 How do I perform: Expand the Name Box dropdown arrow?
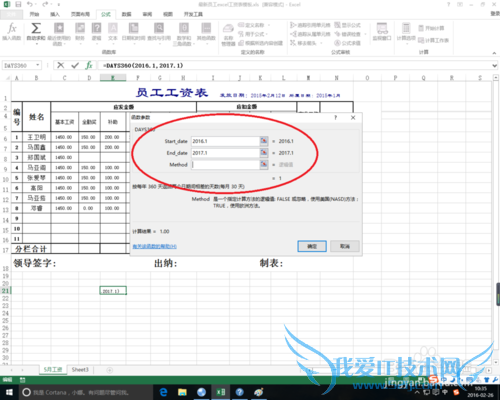click(38, 65)
